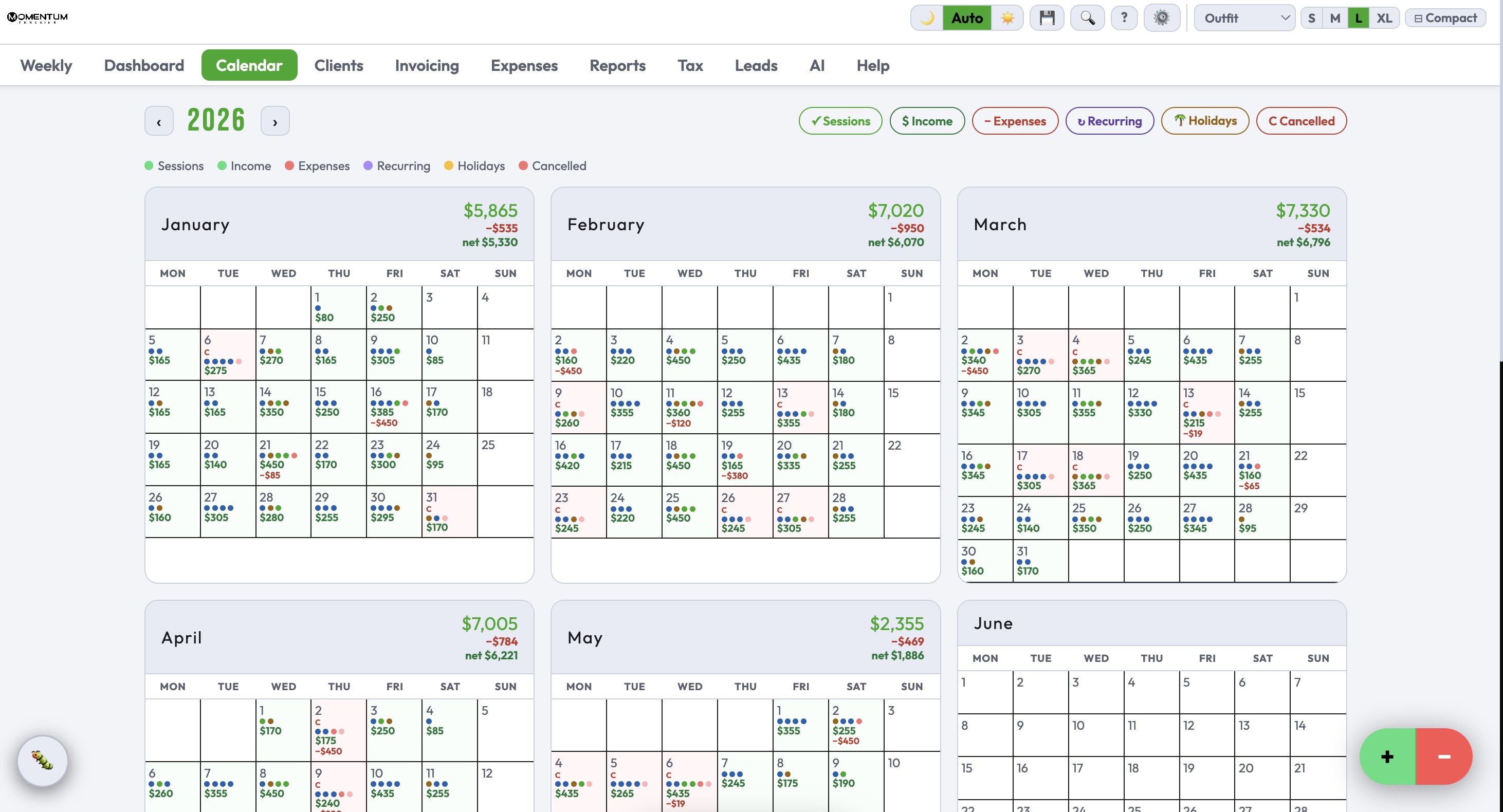Open the Dashboard tab
The height and width of the screenshot is (812, 1503).
click(143, 65)
